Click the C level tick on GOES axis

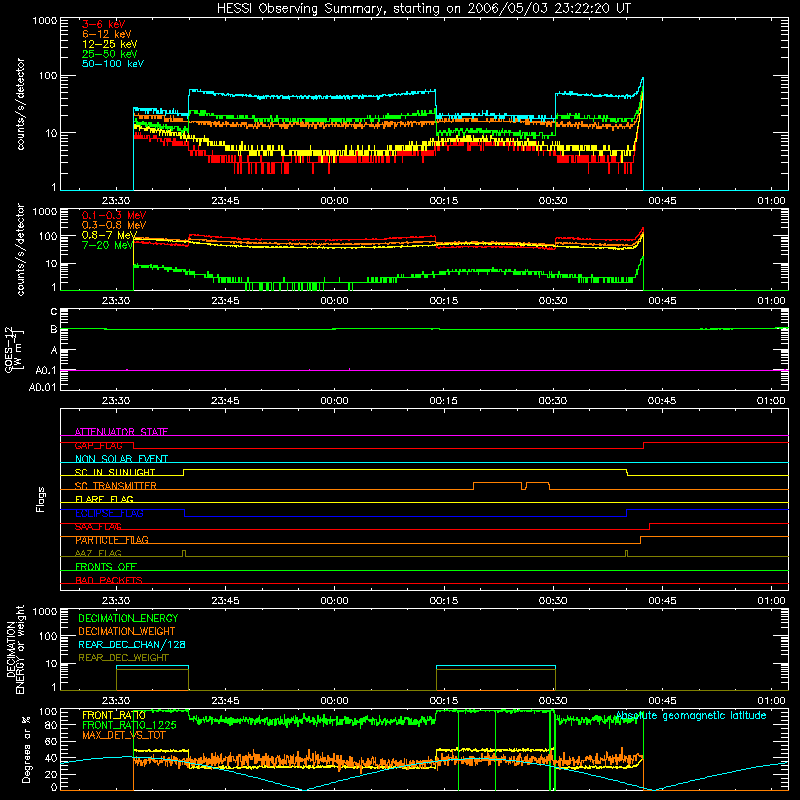(x=54, y=312)
